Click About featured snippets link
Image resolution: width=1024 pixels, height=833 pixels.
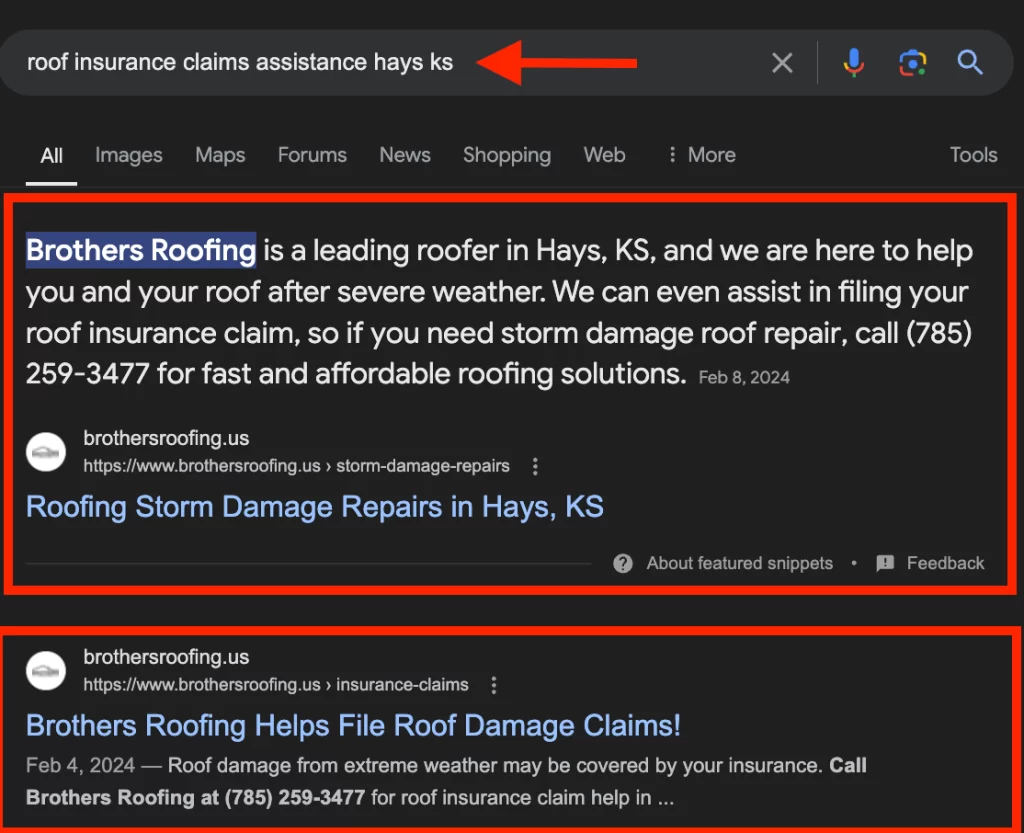[x=739, y=563]
